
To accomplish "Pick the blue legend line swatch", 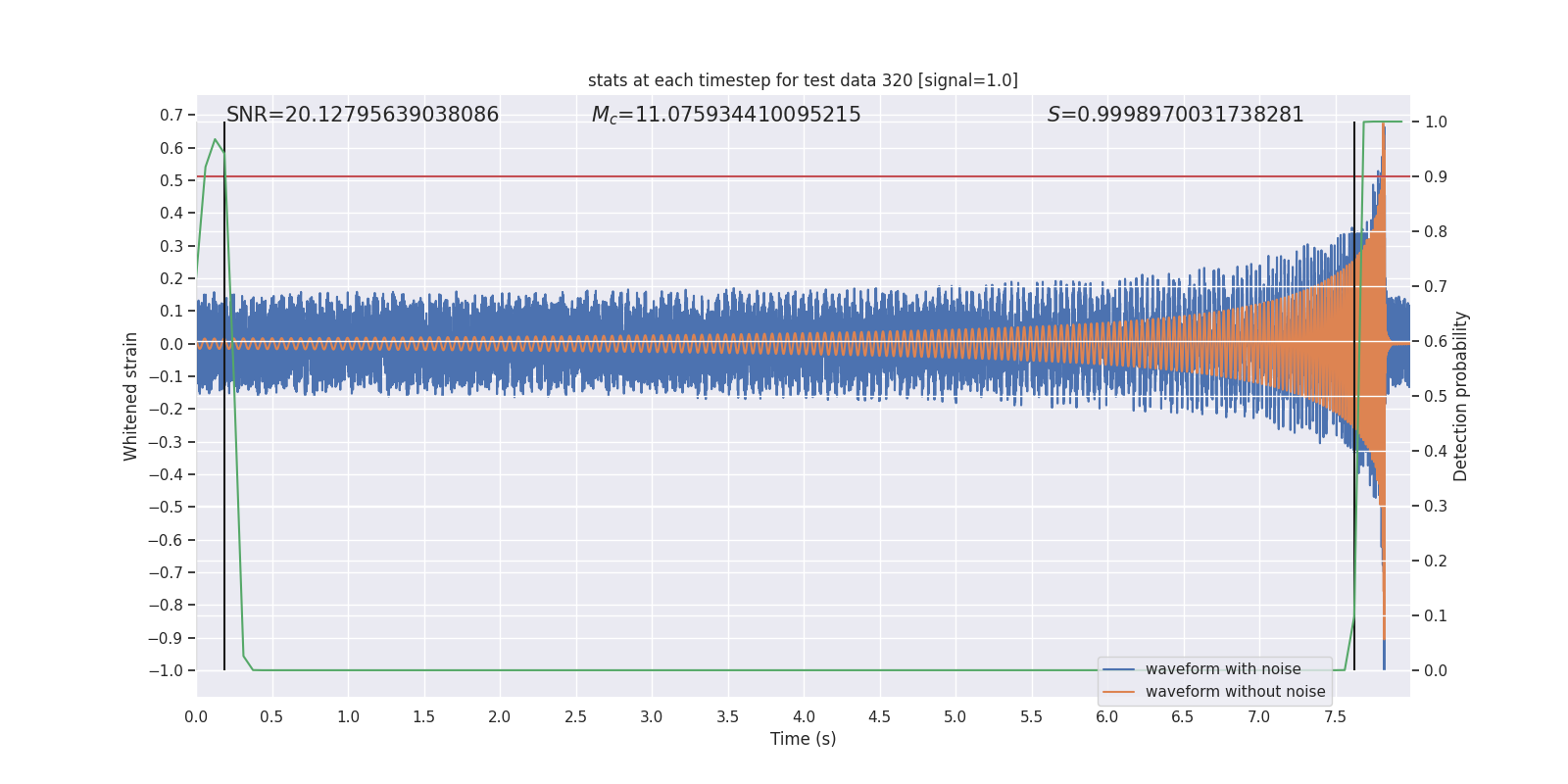I will click(x=1118, y=669).
